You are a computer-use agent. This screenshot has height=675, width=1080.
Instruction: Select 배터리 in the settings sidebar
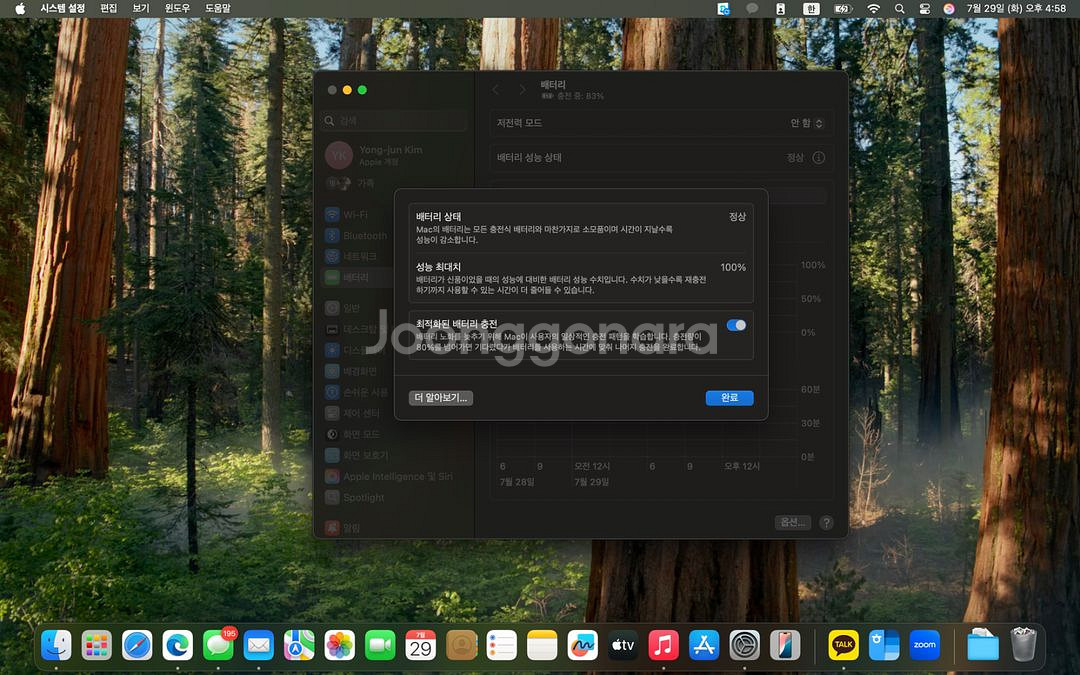pos(394,277)
